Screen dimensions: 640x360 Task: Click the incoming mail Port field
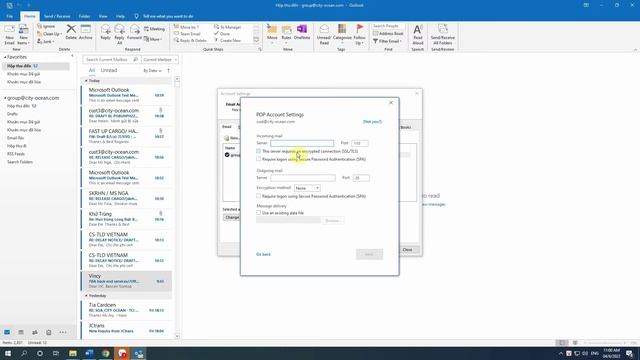tap(360, 143)
